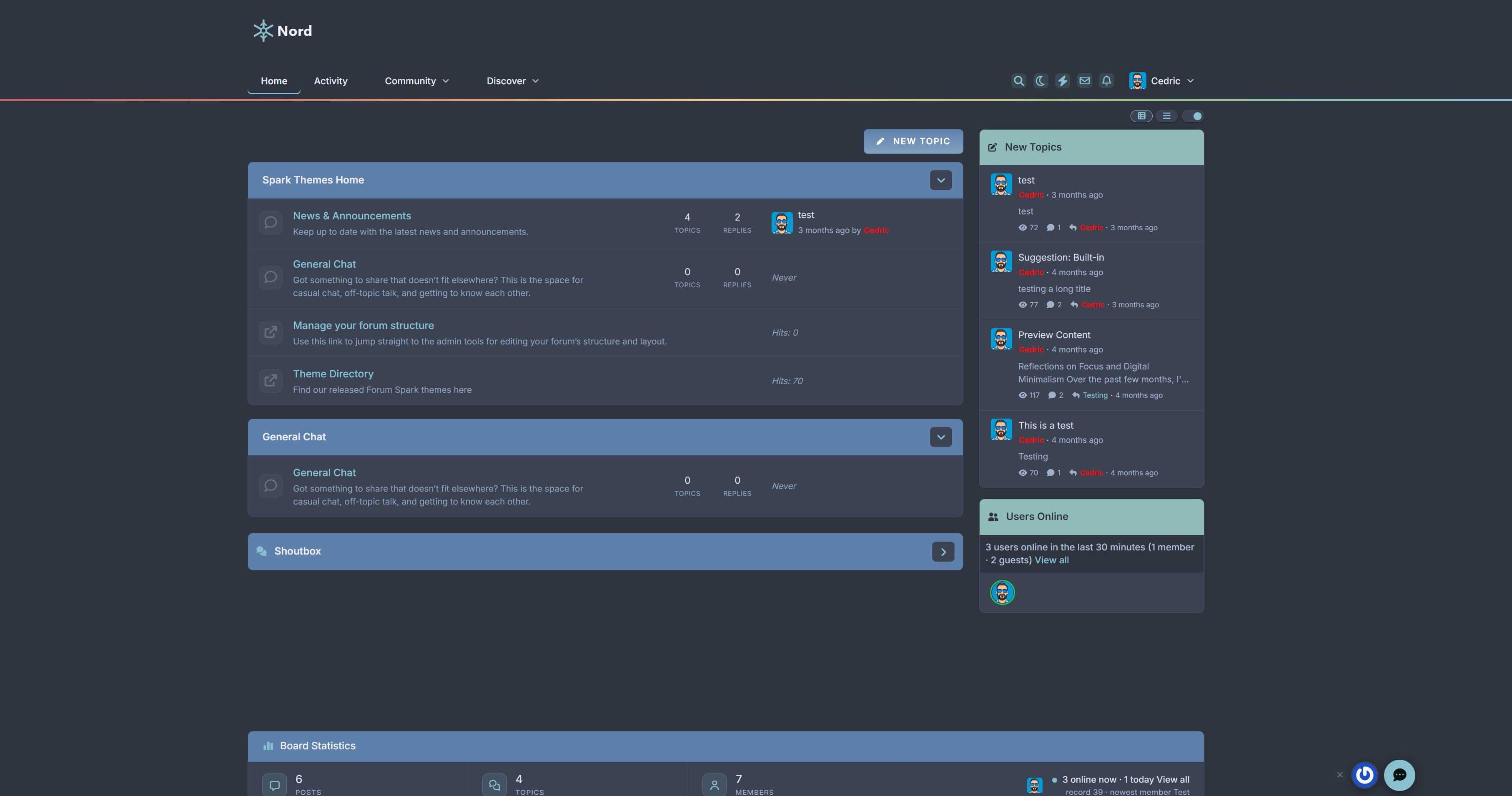Viewport: 1512px width, 796px height.
Task: Click the blue power circle button
Action: click(1364, 775)
